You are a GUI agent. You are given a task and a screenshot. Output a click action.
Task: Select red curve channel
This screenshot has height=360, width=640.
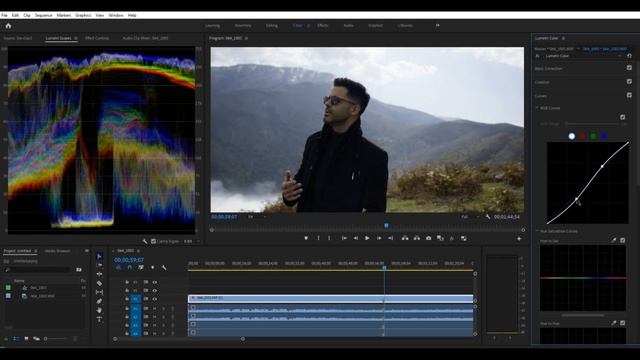pos(582,136)
